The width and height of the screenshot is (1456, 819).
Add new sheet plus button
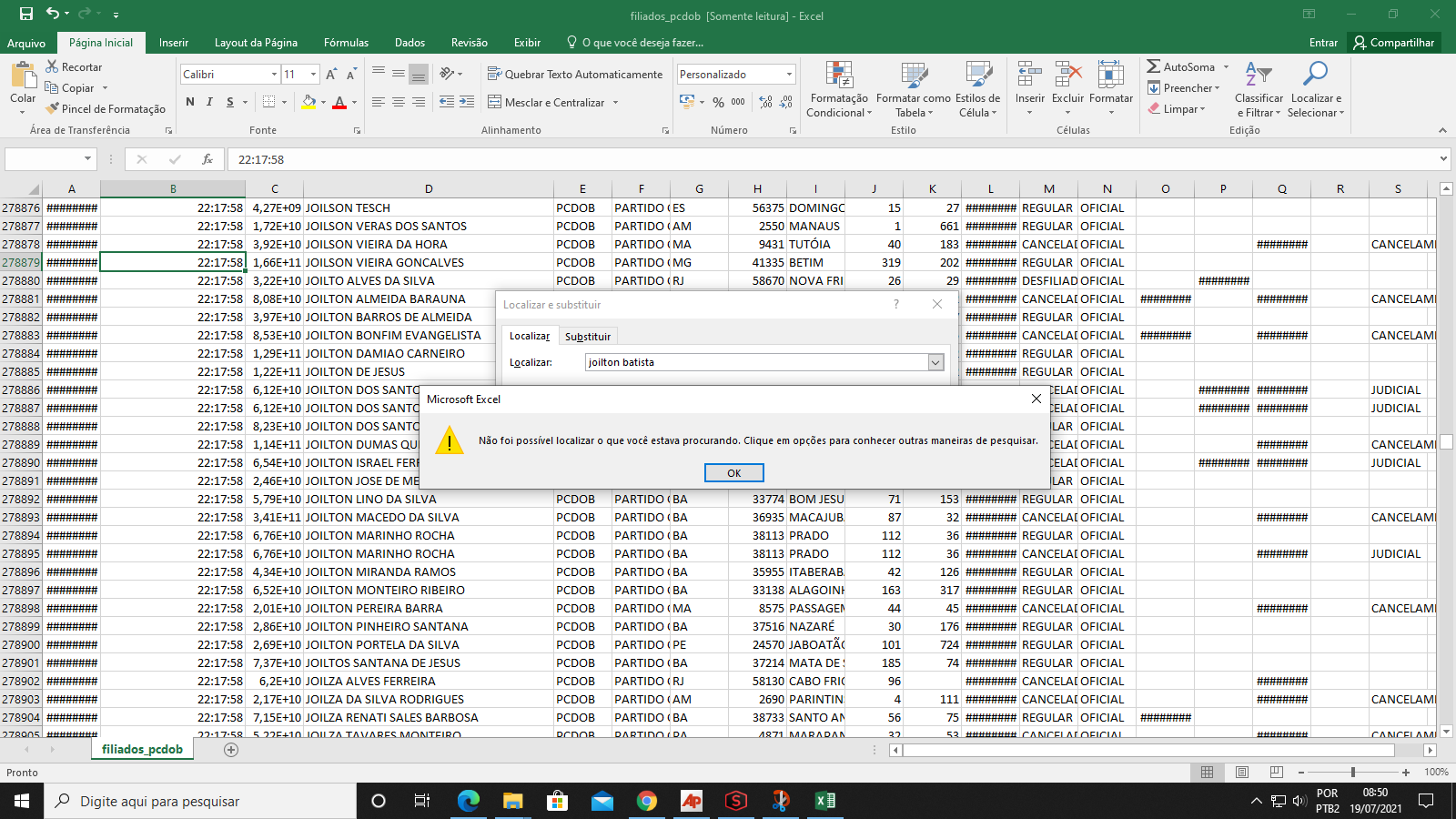[231, 749]
